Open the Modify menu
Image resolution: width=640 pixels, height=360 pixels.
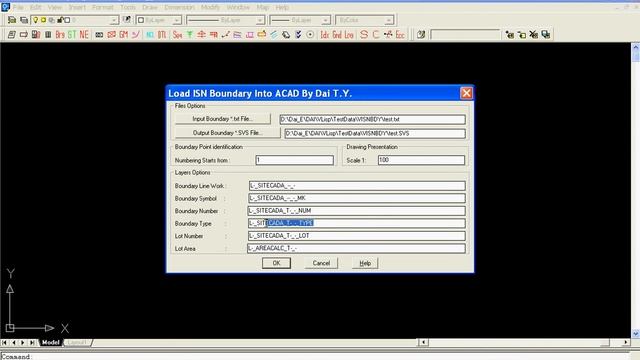coord(210,7)
